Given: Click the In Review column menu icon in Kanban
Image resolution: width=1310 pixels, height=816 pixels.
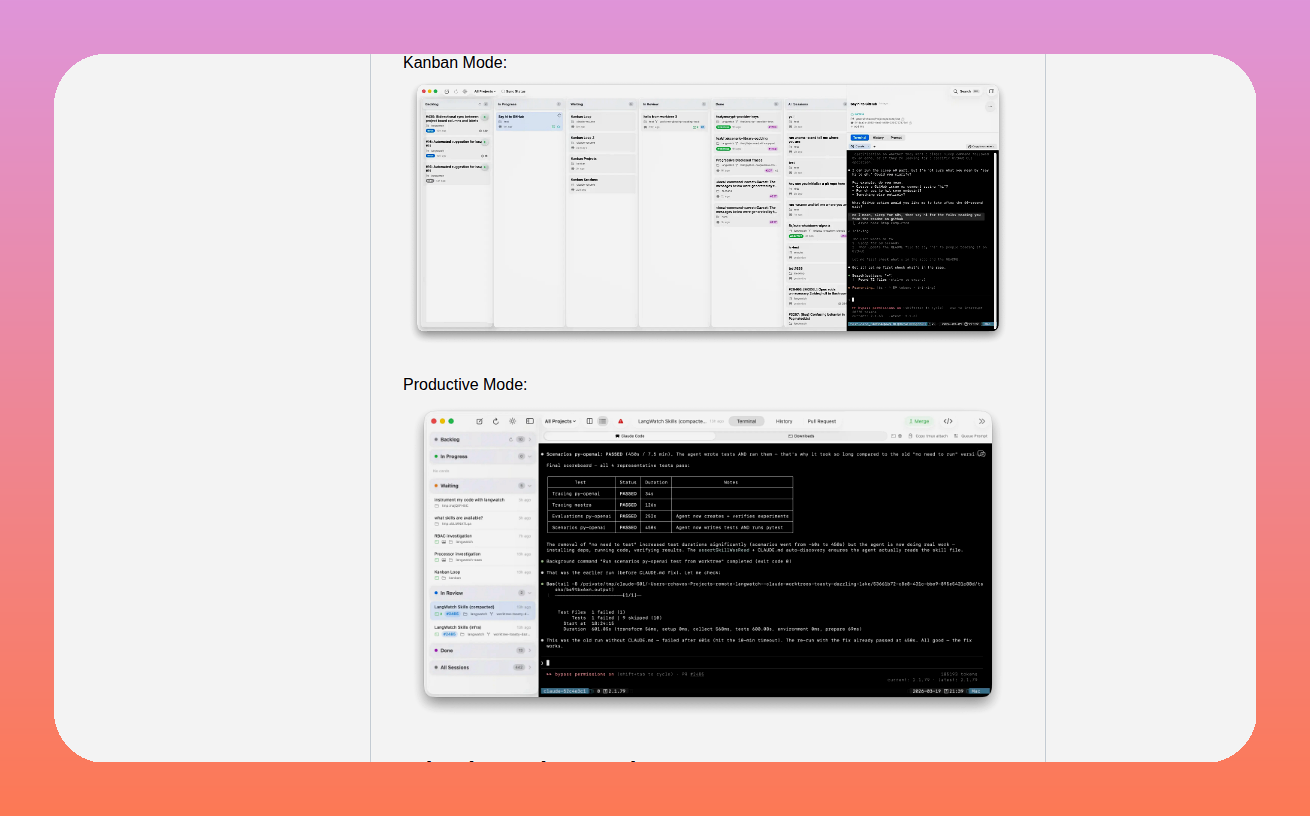Looking at the screenshot, I should pos(702,103).
